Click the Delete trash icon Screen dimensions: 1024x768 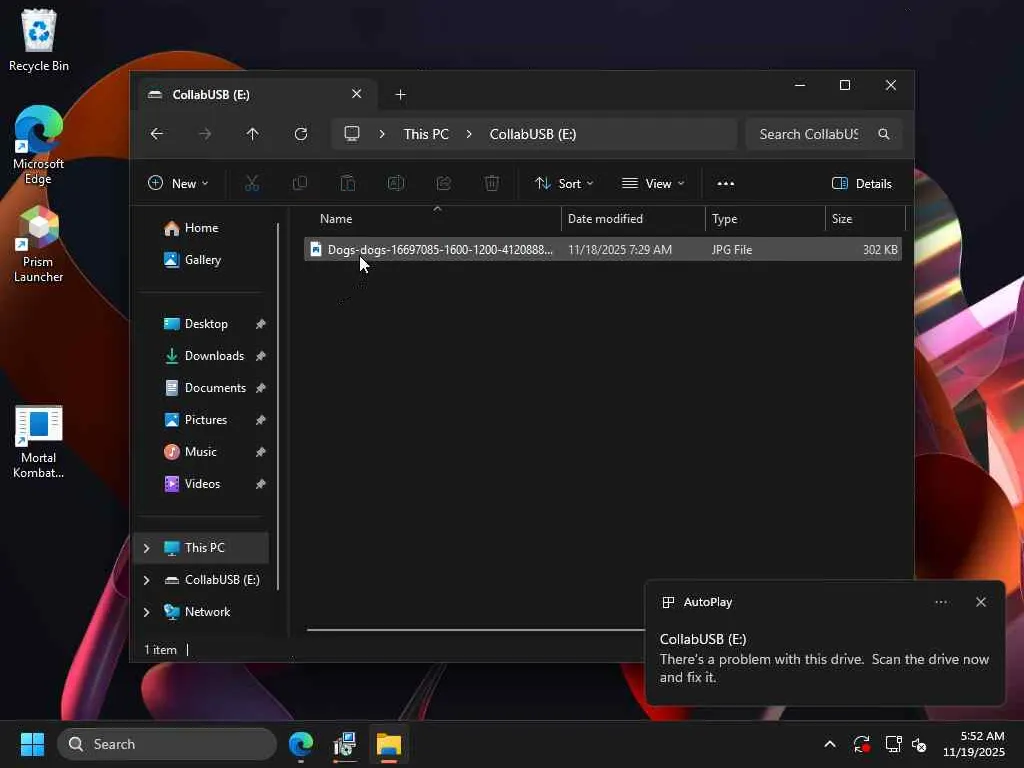click(492, 184)
